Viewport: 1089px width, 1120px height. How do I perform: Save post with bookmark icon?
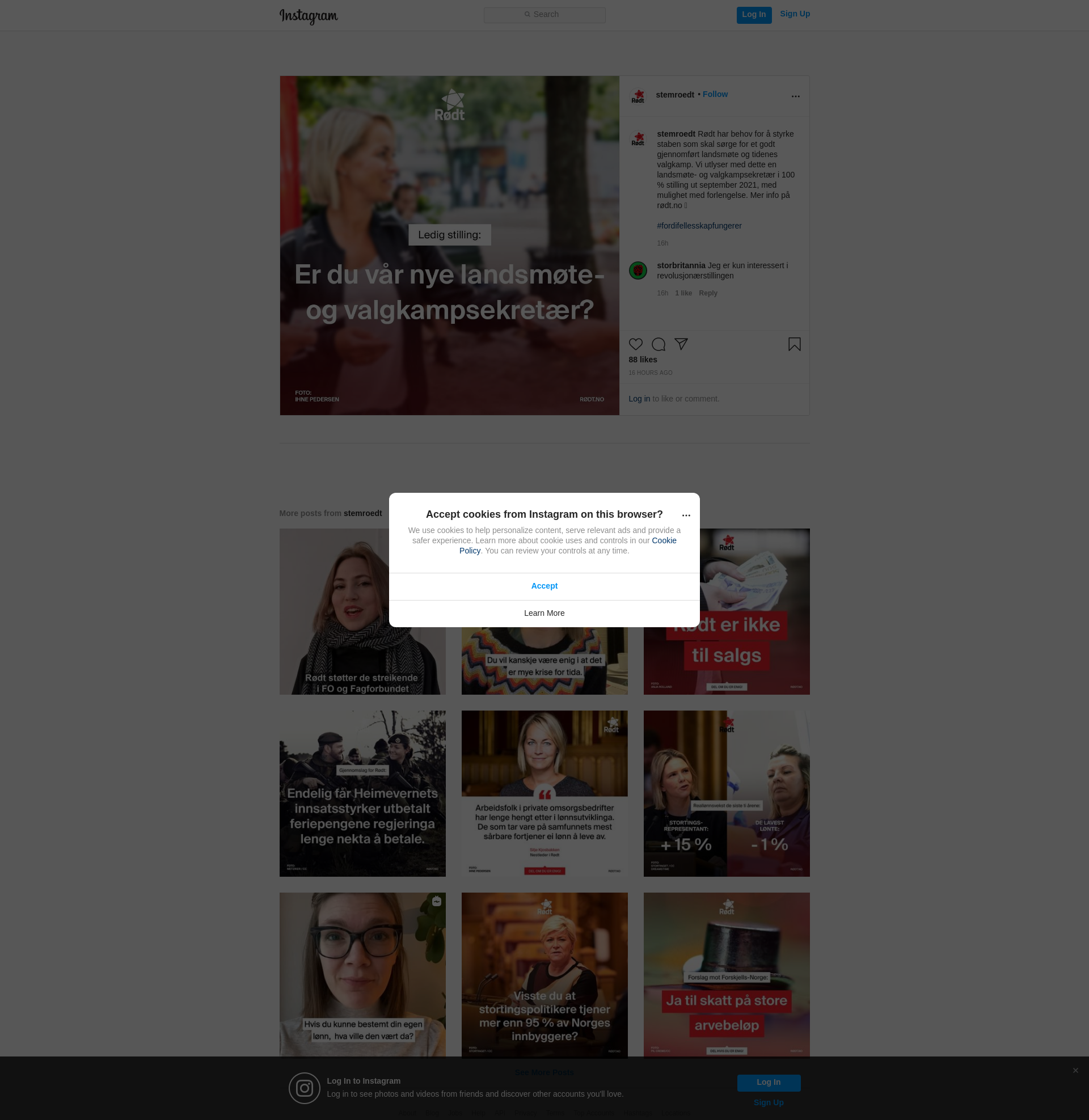[x=795, y=344]
